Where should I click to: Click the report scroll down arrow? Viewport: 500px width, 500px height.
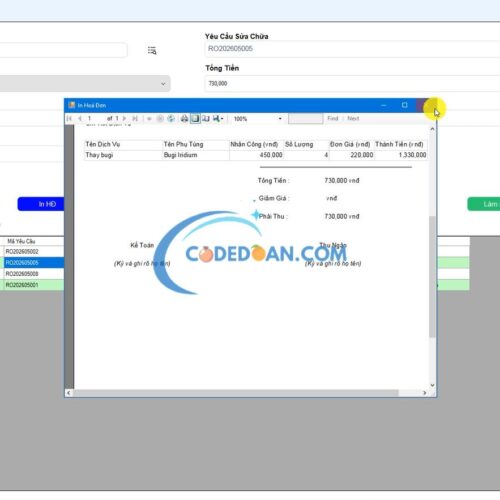point(432,385)
